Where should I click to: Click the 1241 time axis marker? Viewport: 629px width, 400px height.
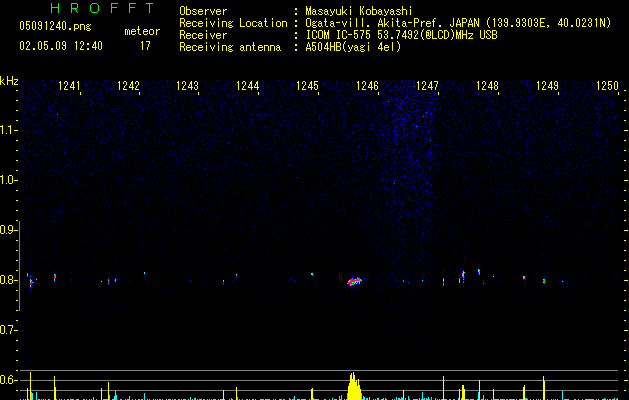(x=69, y=86)
